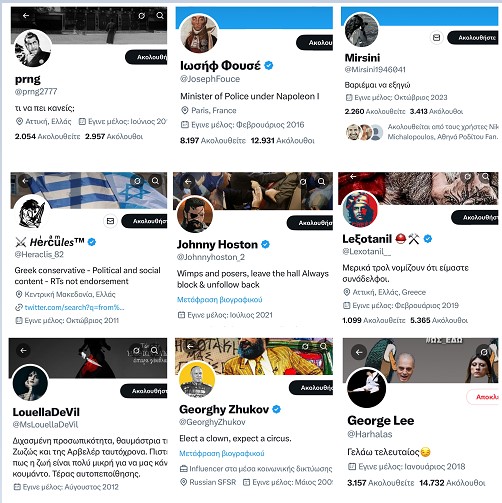Translate Johnny Hoston bio via Μετάφραση βιογραφικού

click(219, 300)
